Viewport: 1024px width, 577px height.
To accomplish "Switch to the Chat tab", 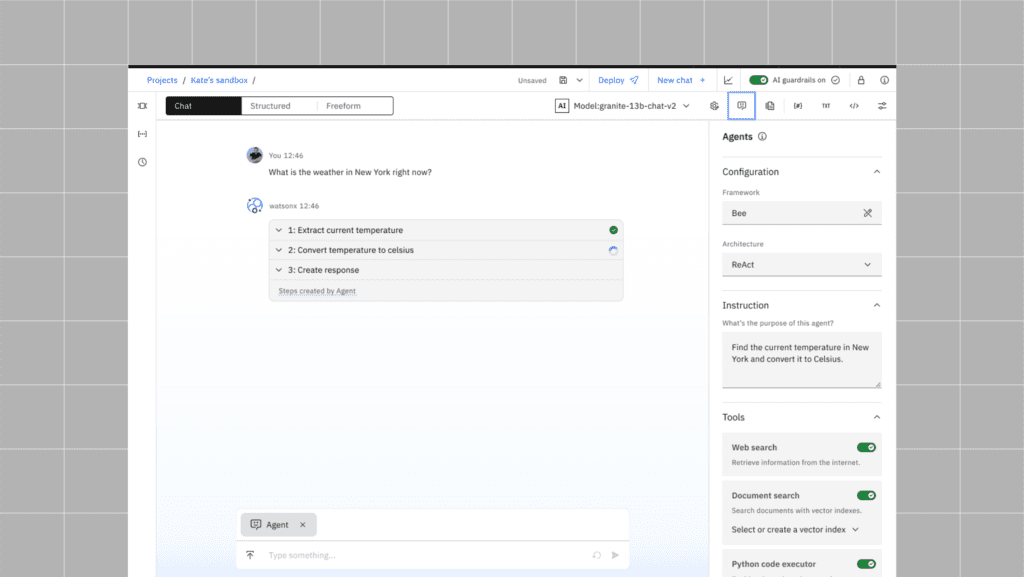I will tap(203, 106).
